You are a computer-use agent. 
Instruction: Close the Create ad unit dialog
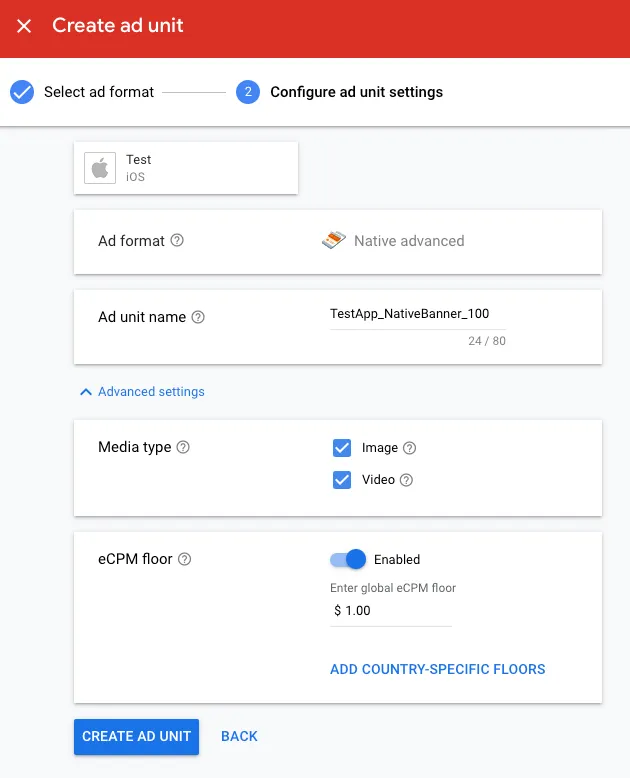pos(24,26)
